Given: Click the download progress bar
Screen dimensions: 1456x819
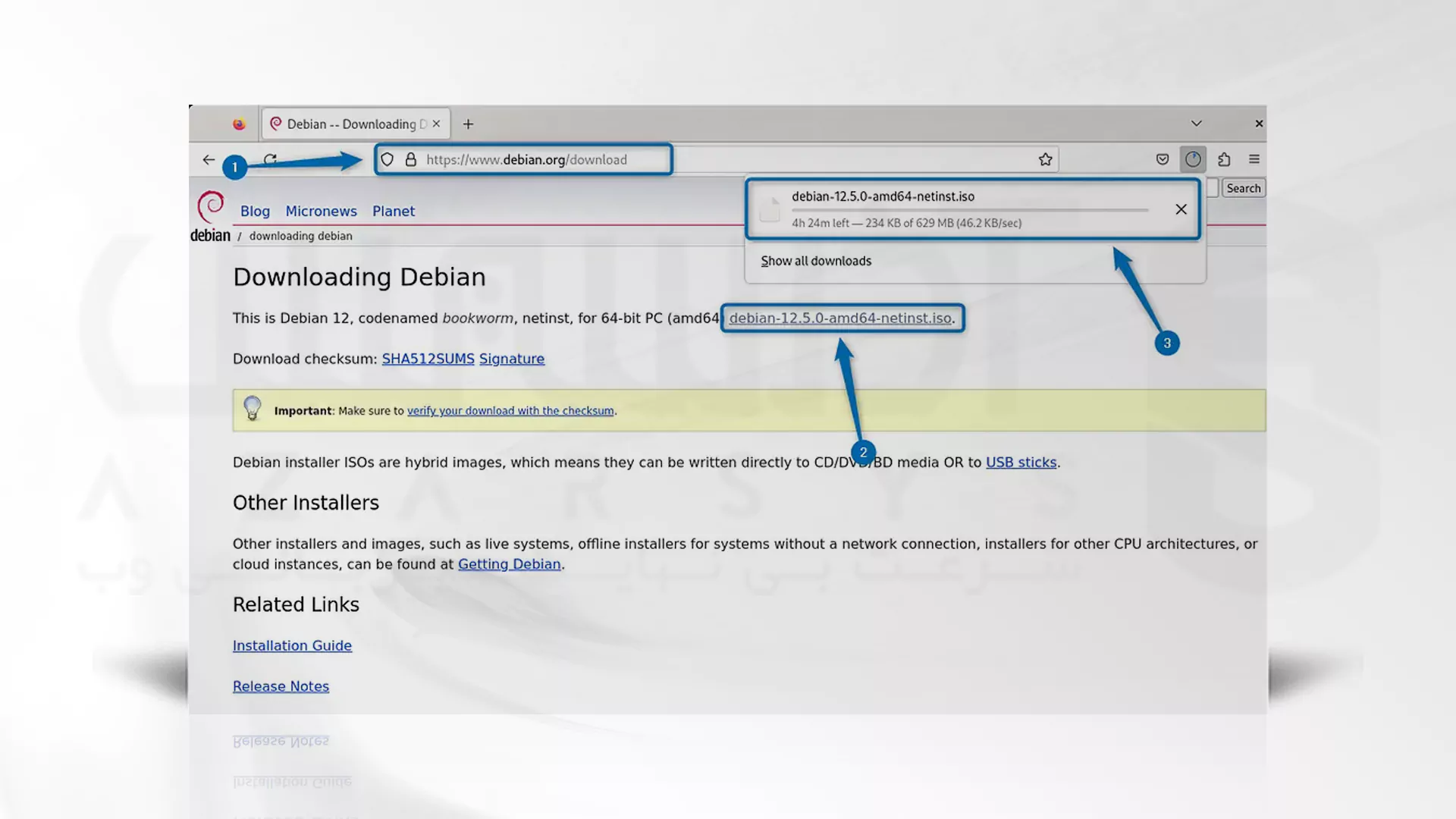Looking at the screenshot, I should click(x=970, y=210).
